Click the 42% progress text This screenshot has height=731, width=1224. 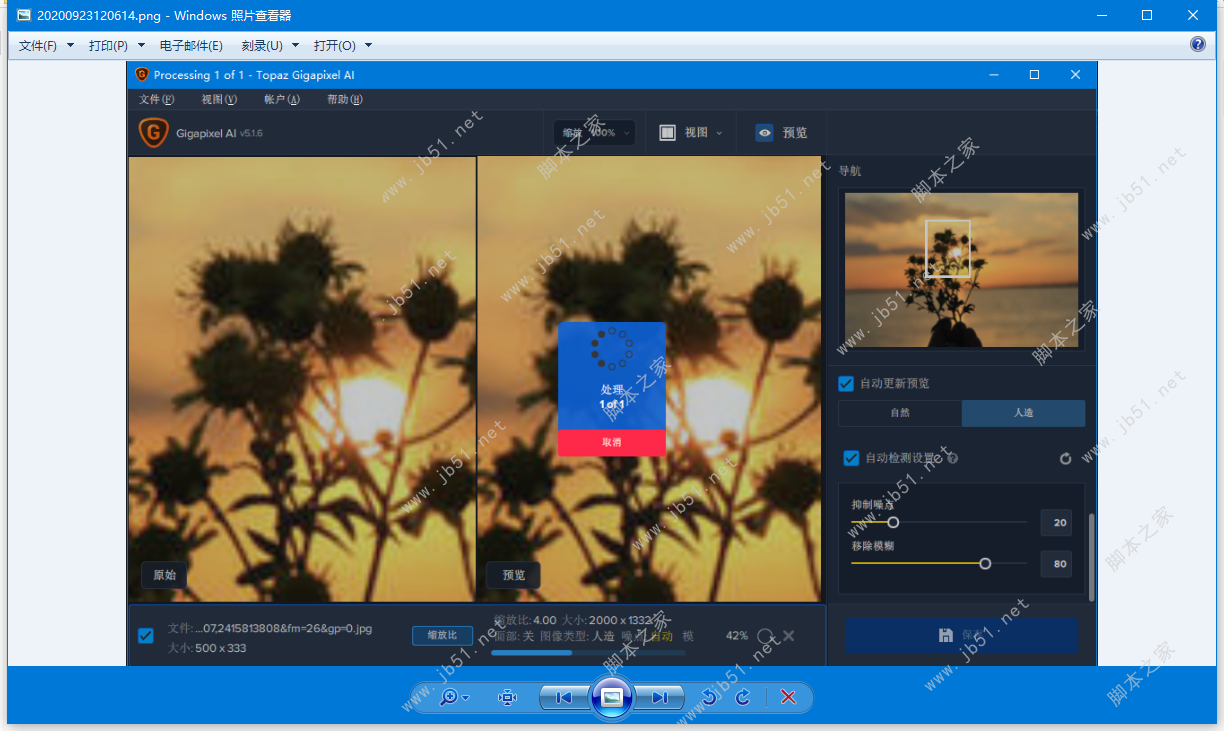[737, 636]
